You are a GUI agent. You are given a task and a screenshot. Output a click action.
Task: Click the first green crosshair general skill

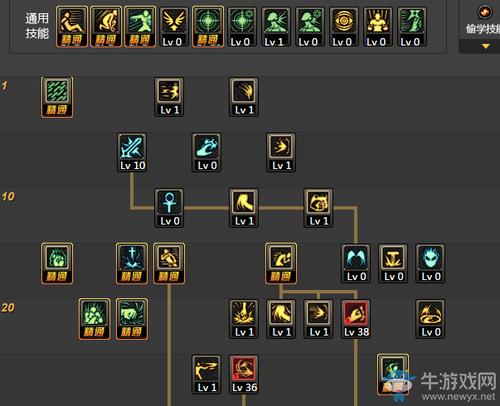point(207,27)
